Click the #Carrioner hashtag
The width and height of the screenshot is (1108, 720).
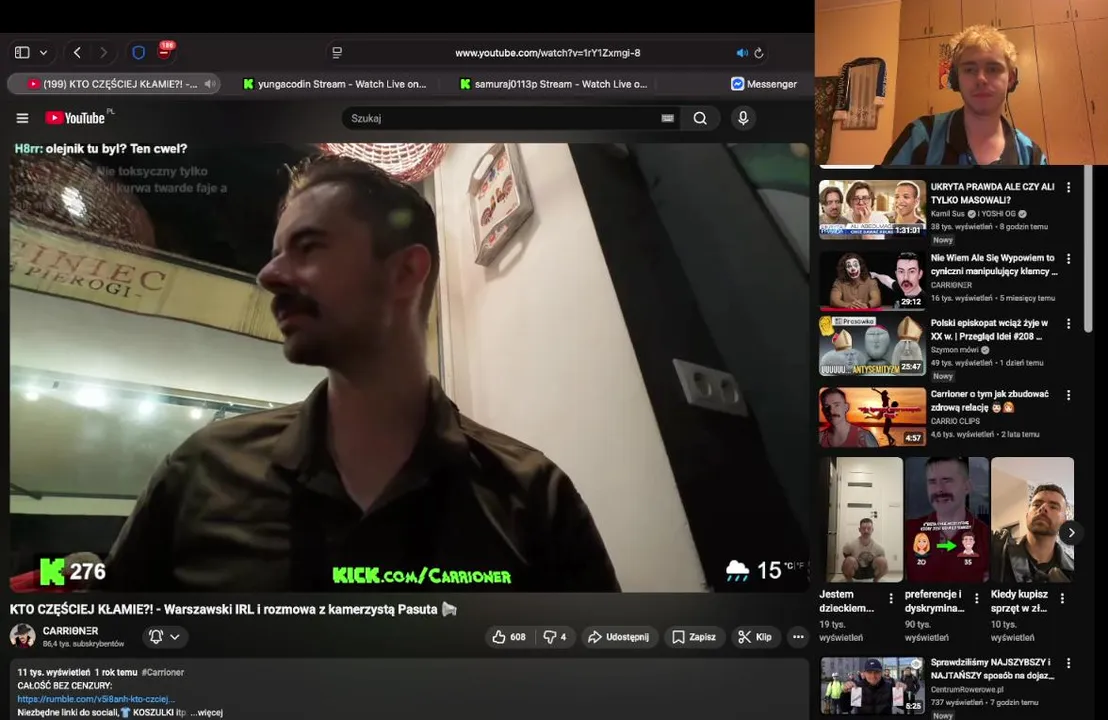tap(163, 672)
